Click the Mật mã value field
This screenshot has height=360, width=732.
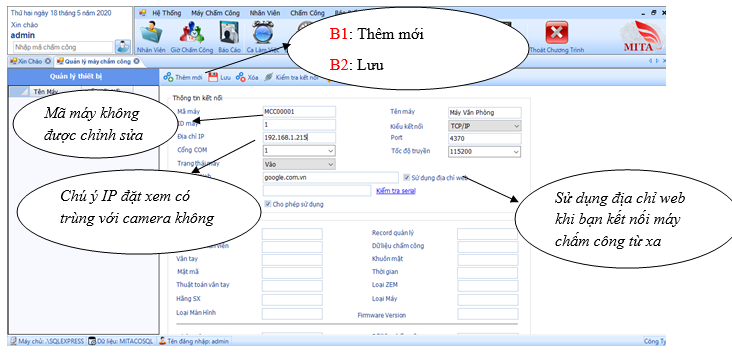(292, 273)
